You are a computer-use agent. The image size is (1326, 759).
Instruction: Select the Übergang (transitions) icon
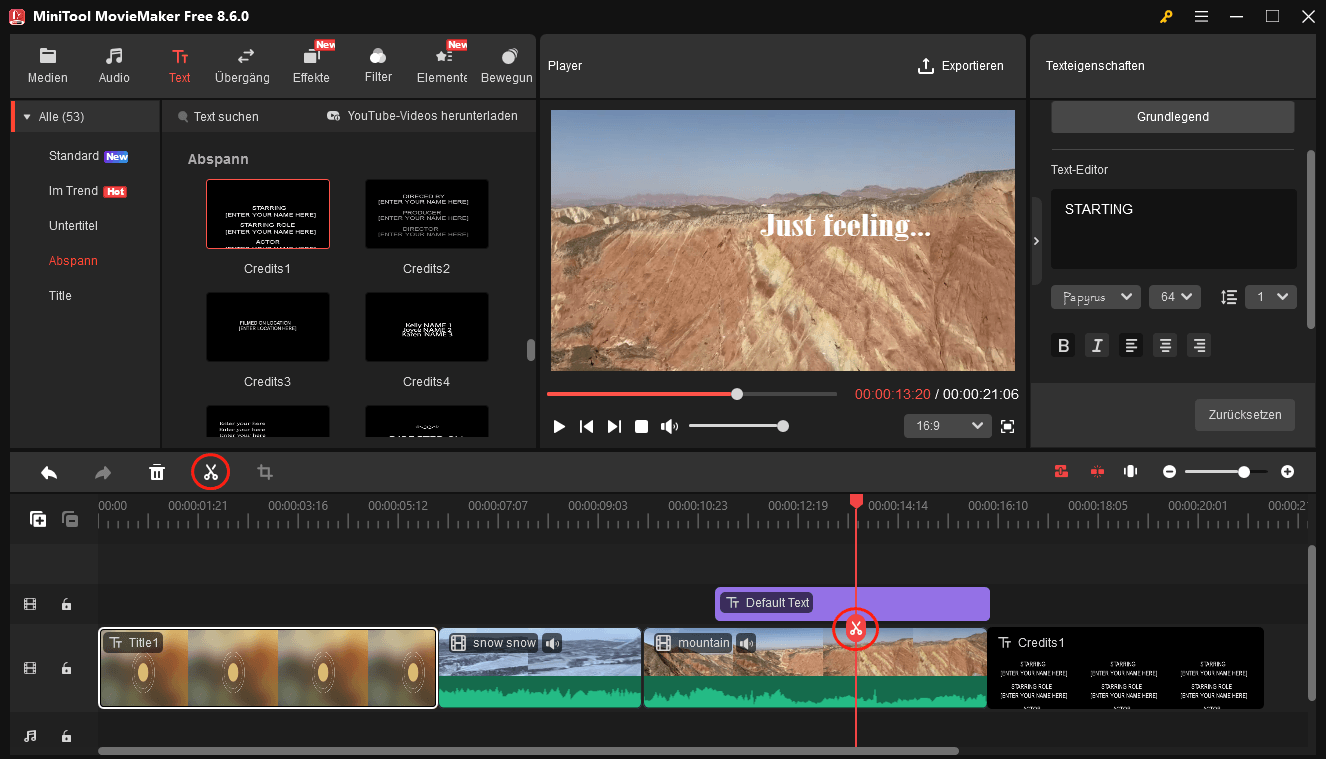(x=241, y=64)
